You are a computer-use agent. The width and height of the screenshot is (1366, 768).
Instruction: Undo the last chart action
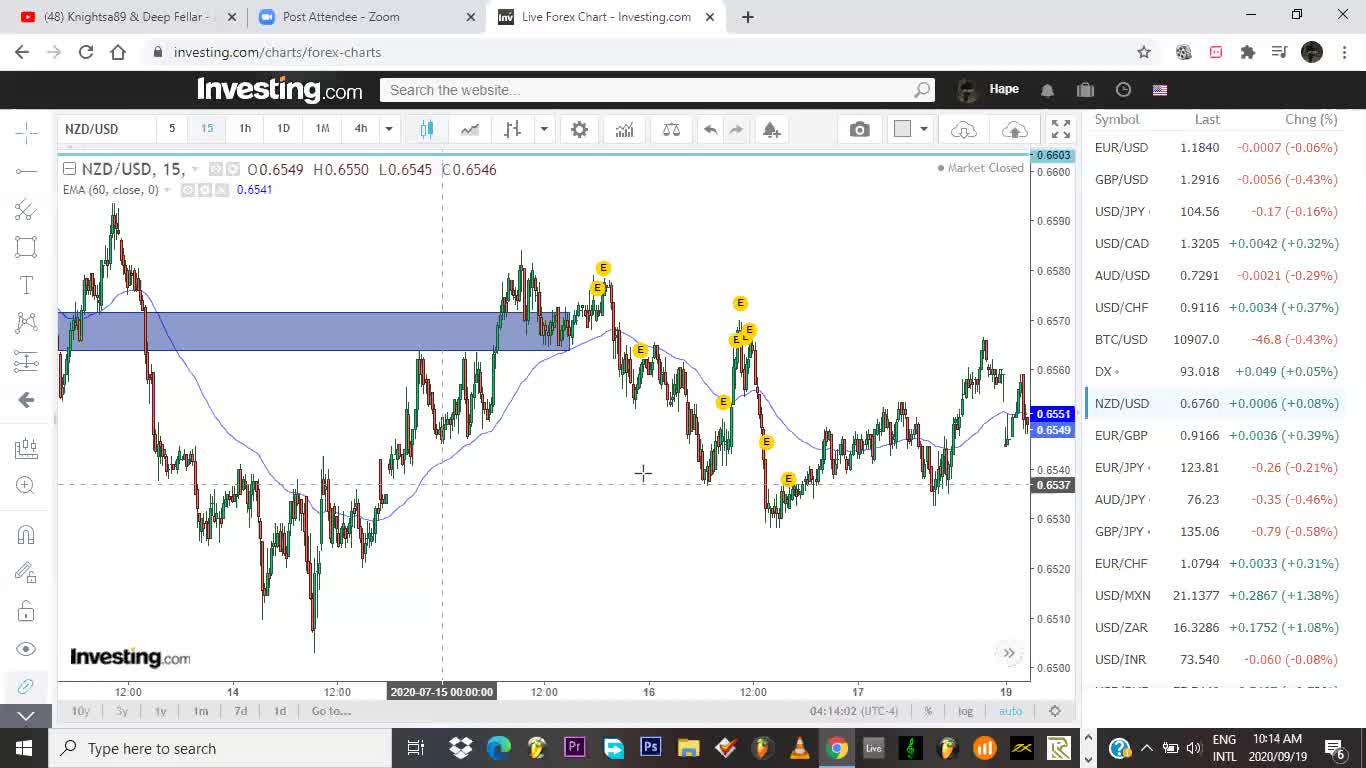point(710,129)
